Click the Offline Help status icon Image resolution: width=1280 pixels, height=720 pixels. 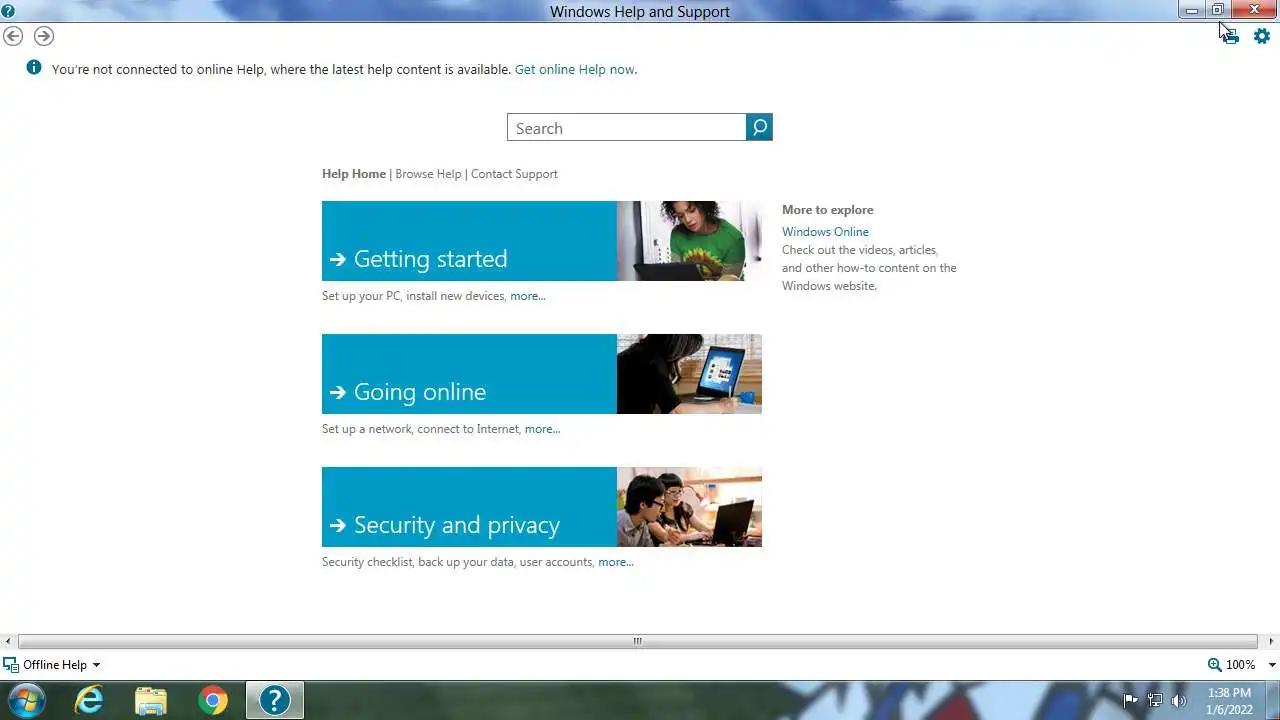click(x=11, y=665)
